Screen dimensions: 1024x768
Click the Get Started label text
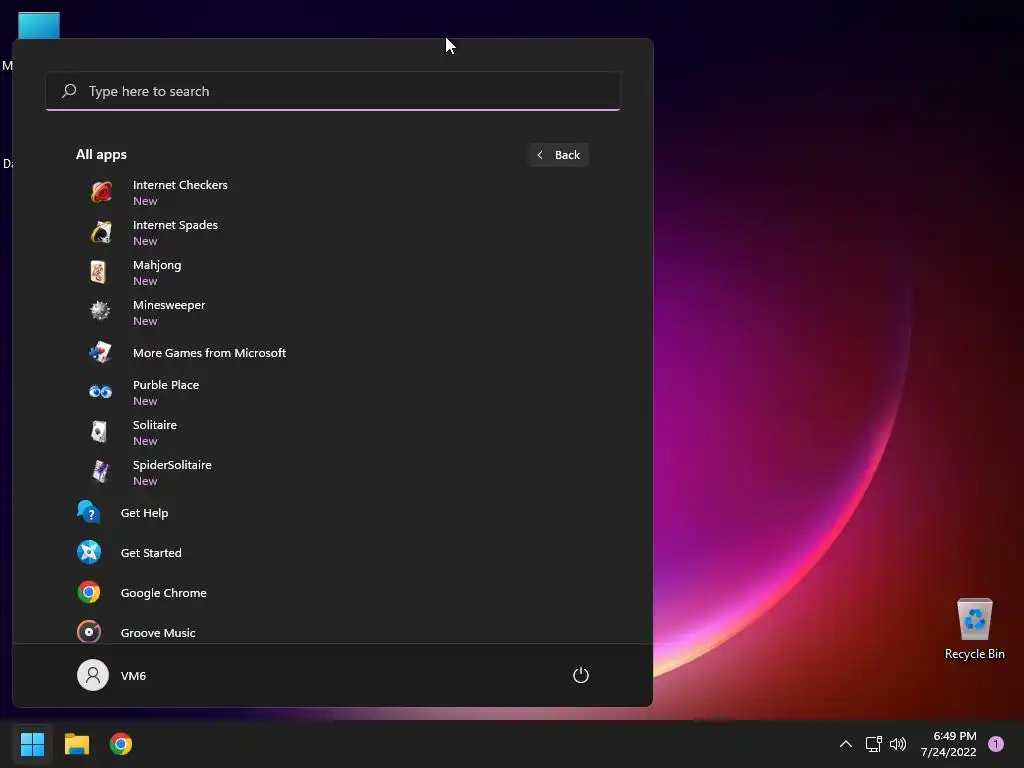[x=151, y=552]
